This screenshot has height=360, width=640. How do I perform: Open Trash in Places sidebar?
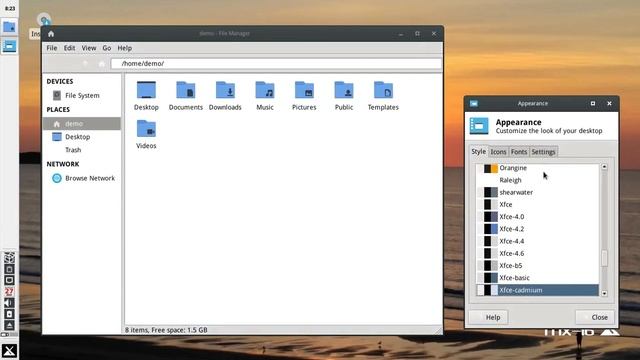82,150
